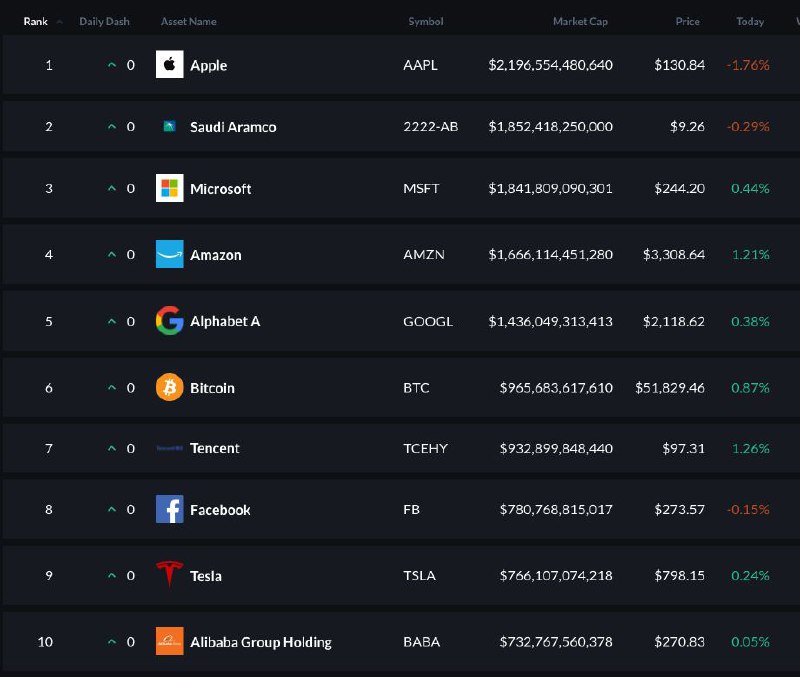Click the Facebook logo icon
The image size is (800, 677).
click(170, 509)
